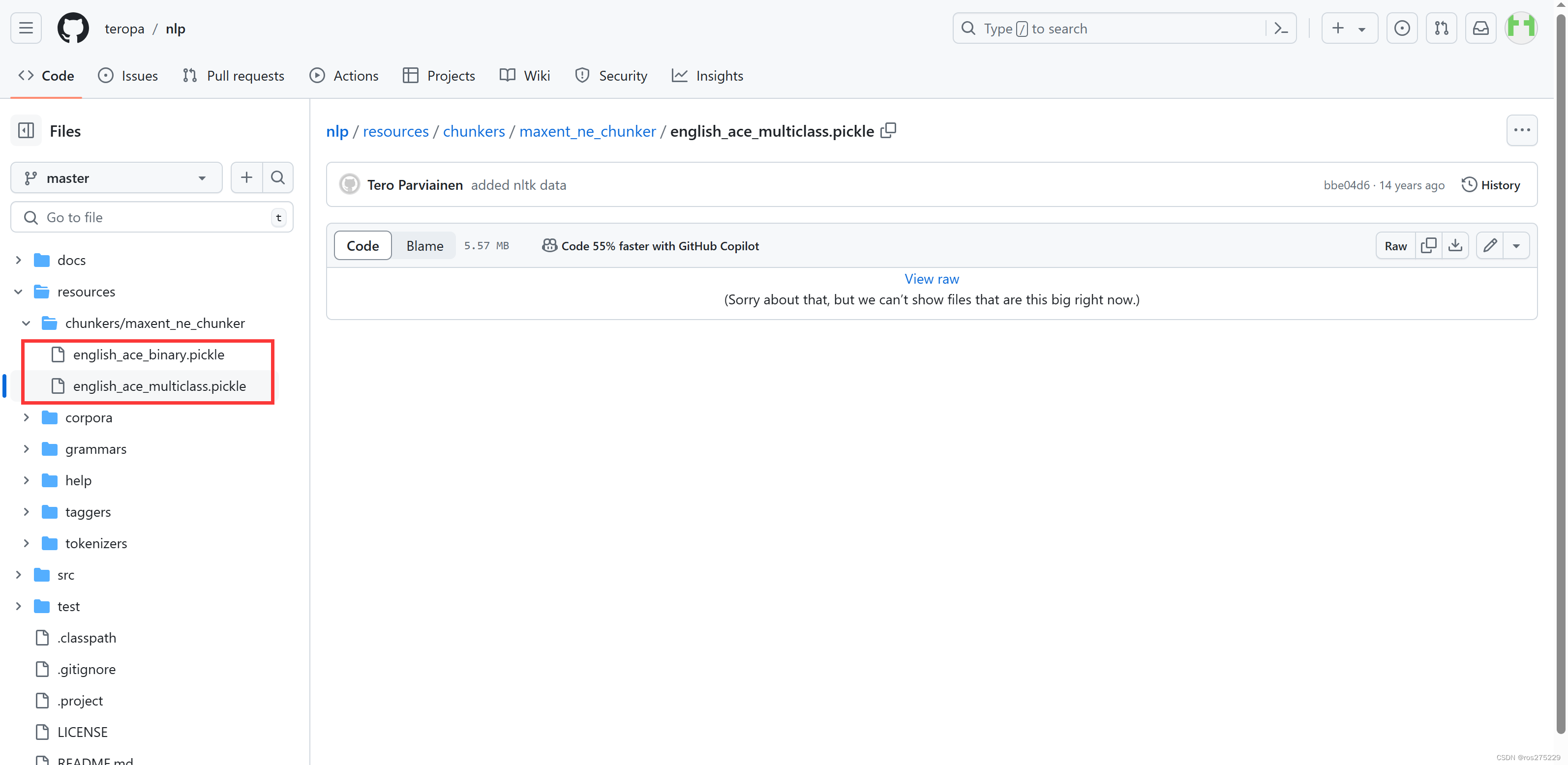Screen dimensions: 1568x765
Task: Download the raw file
Action: (x=1455, y=245)
